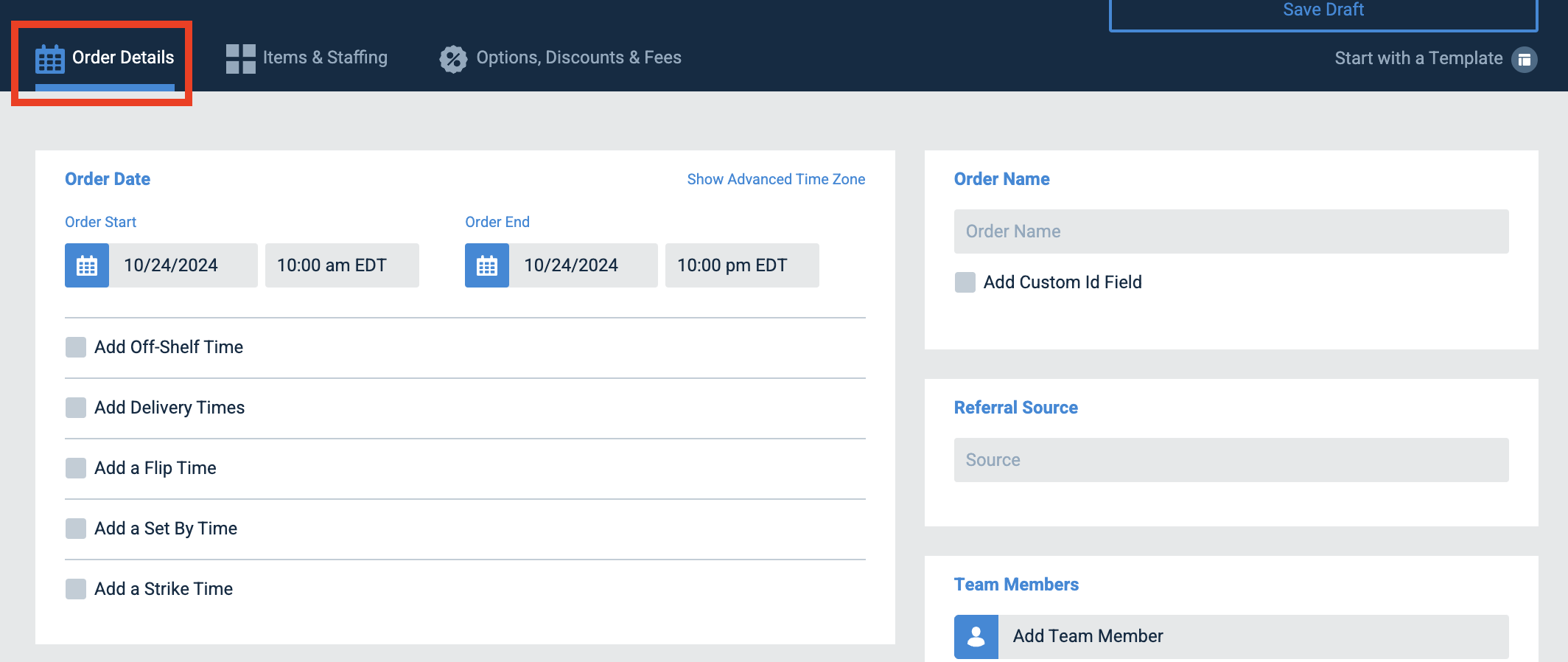The image size is (1568, 662).
Task: Tick the Add a Set By Time checkbox
Action: coord(76,529)
